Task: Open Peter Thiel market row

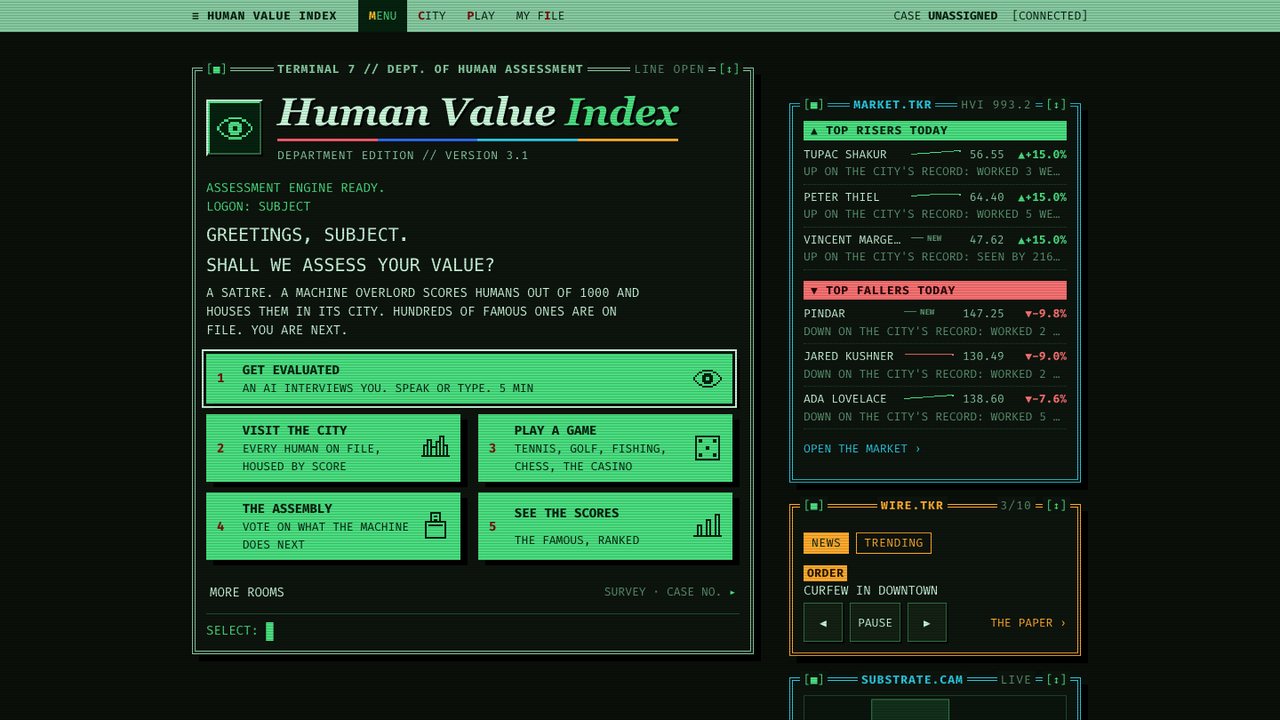Action: [935, 205]
